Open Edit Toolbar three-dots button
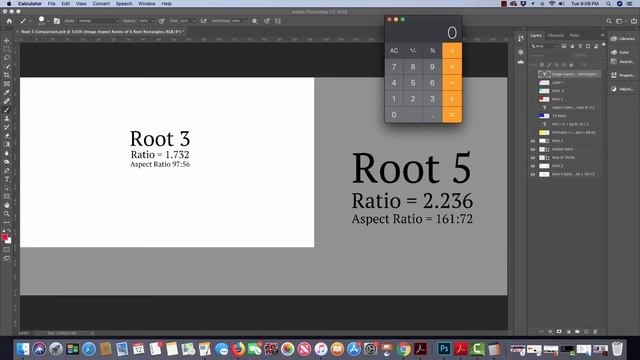The image size is (640, 360). [7, 222]
